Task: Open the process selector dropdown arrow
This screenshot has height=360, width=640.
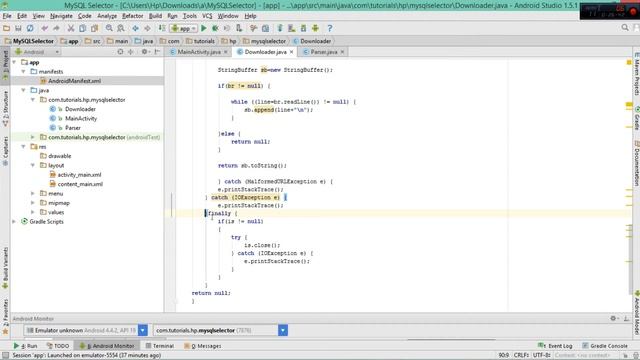Action: click(283, 330)
